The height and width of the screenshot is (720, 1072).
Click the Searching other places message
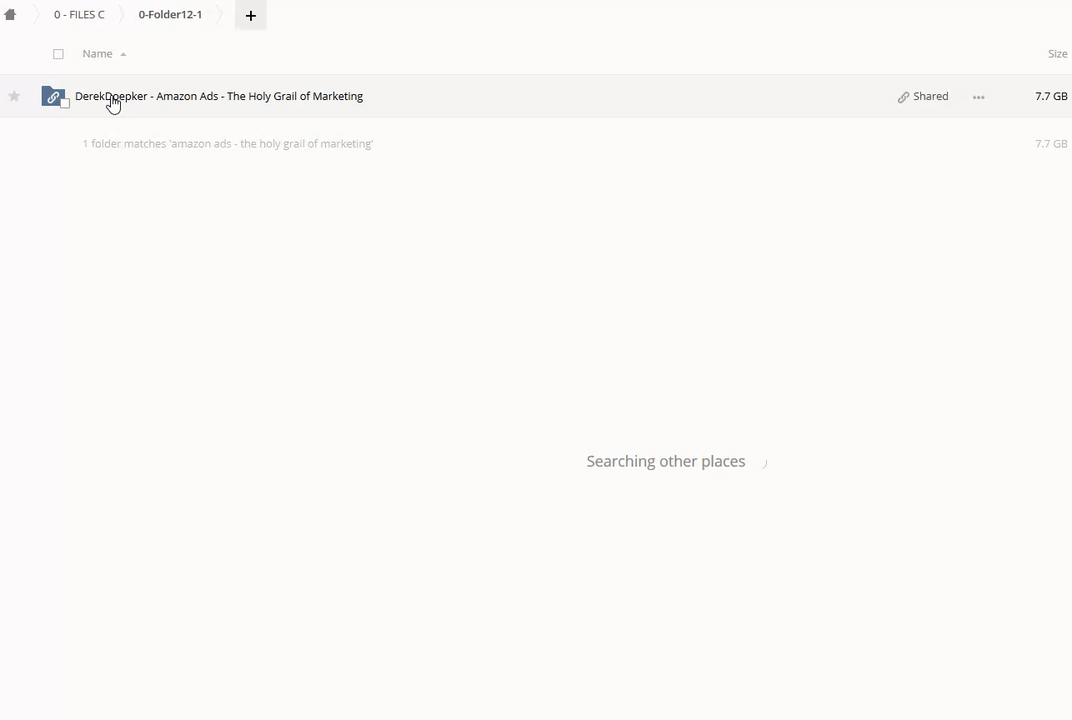click(665, 461)
